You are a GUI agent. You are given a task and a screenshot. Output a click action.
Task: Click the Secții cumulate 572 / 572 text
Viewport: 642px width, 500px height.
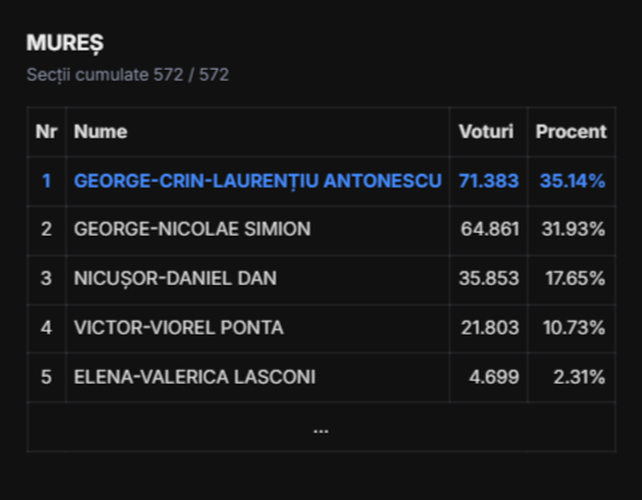(128, 75)
